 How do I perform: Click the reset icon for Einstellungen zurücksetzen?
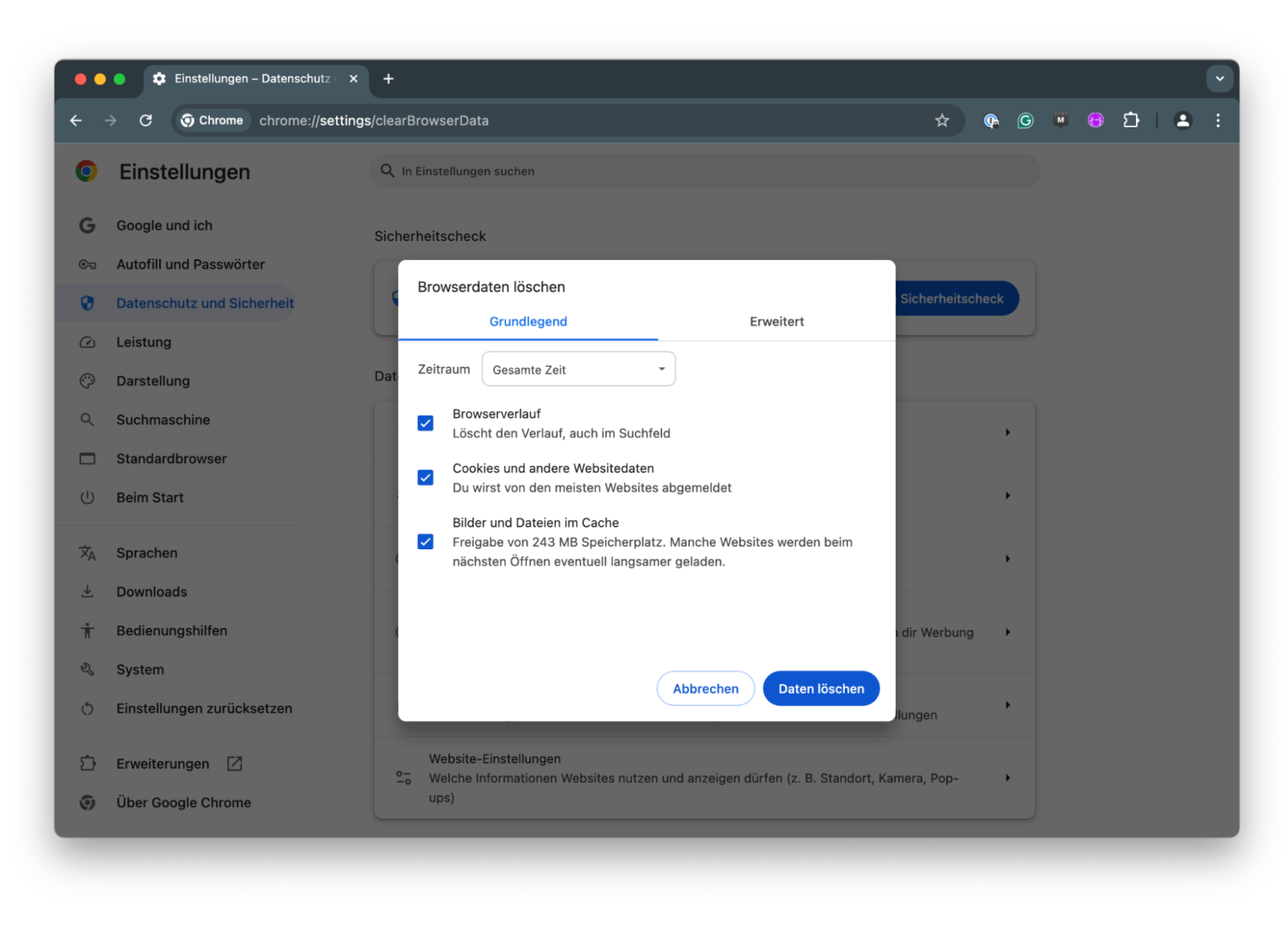[x=88, y=709]
